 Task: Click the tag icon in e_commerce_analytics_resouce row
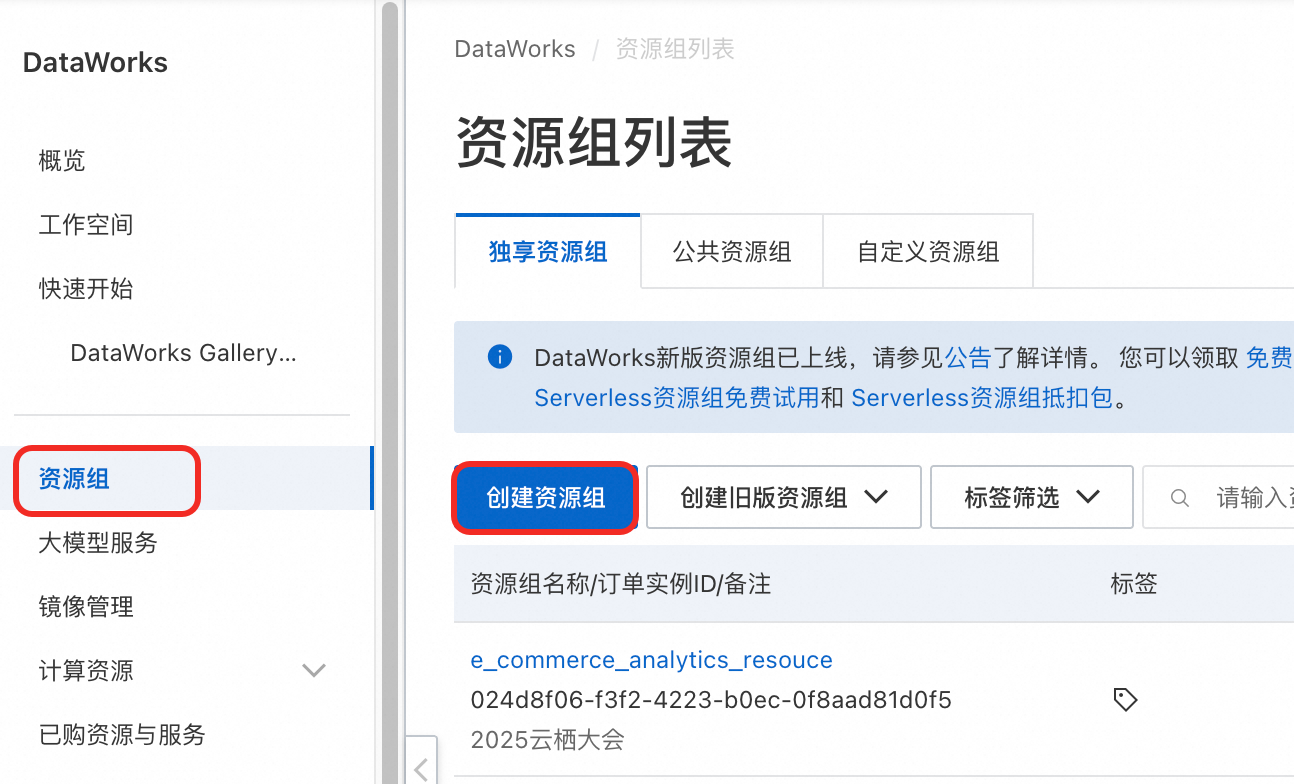click(x=1125, y=699)
